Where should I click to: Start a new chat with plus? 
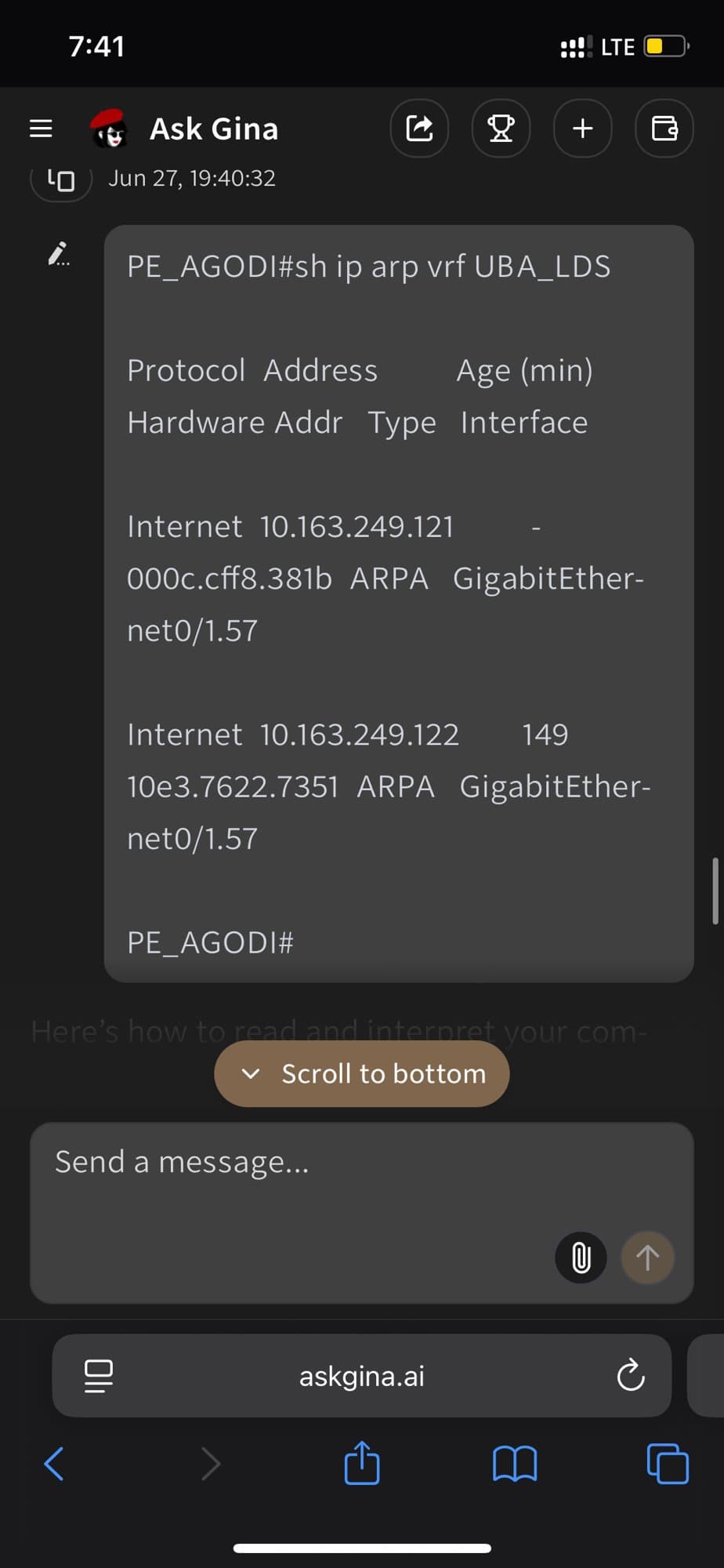[x=582, y=129]
